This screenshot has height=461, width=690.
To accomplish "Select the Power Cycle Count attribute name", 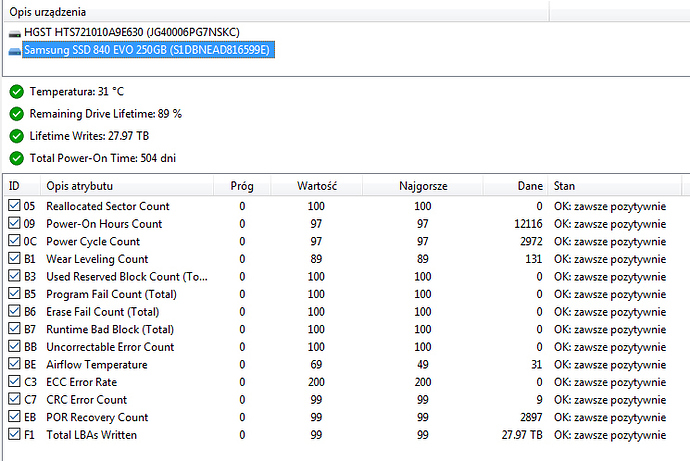I will pos(93,241).
